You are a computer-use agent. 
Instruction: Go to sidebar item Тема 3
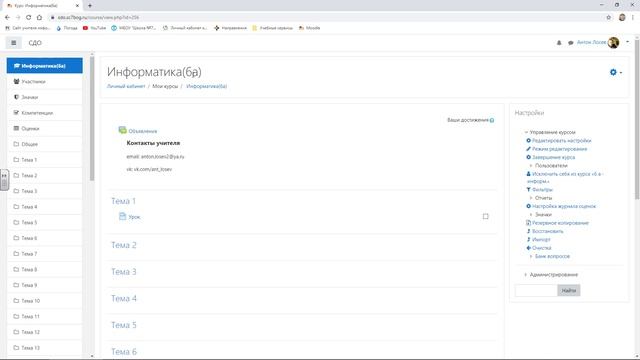[x=44, y=191]
